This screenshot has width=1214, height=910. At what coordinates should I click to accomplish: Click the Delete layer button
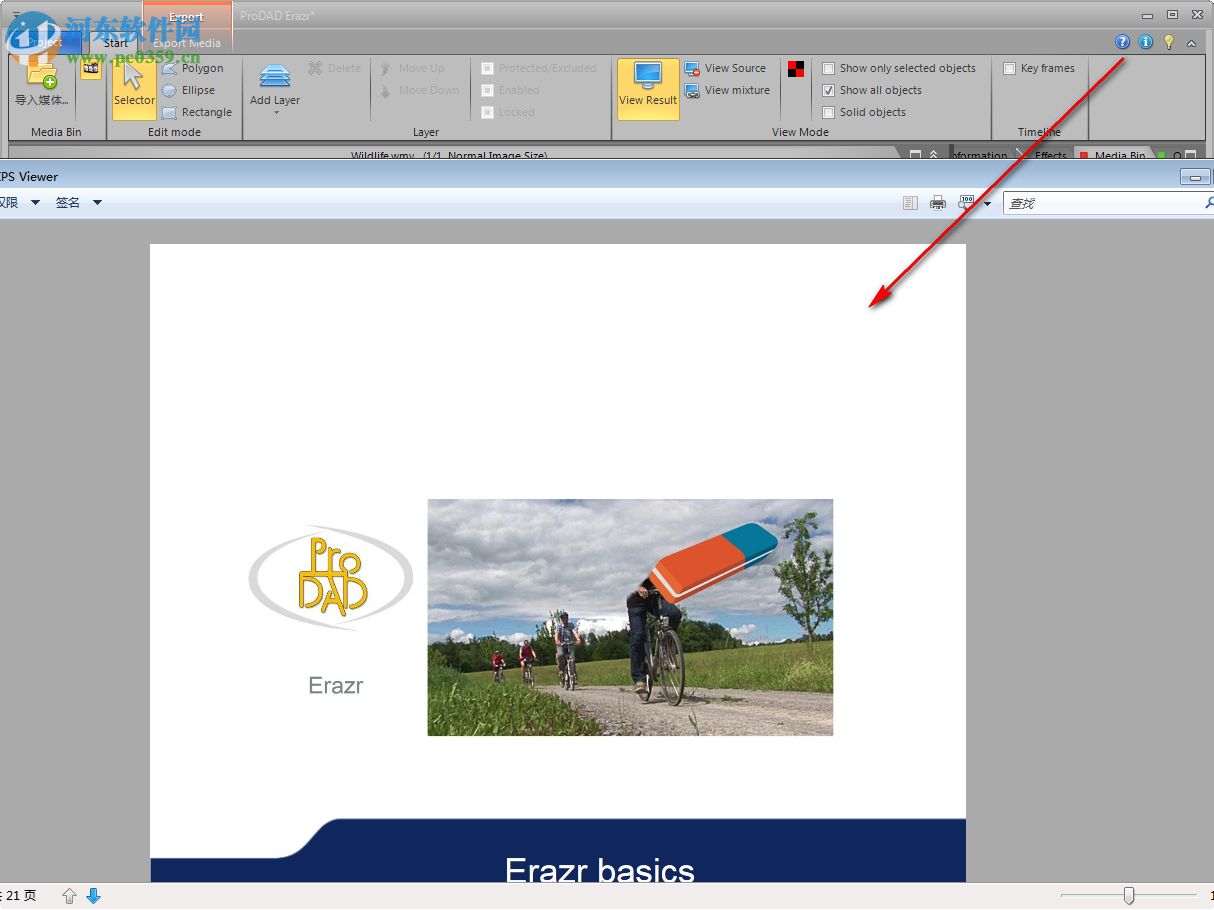click(334, 68)
